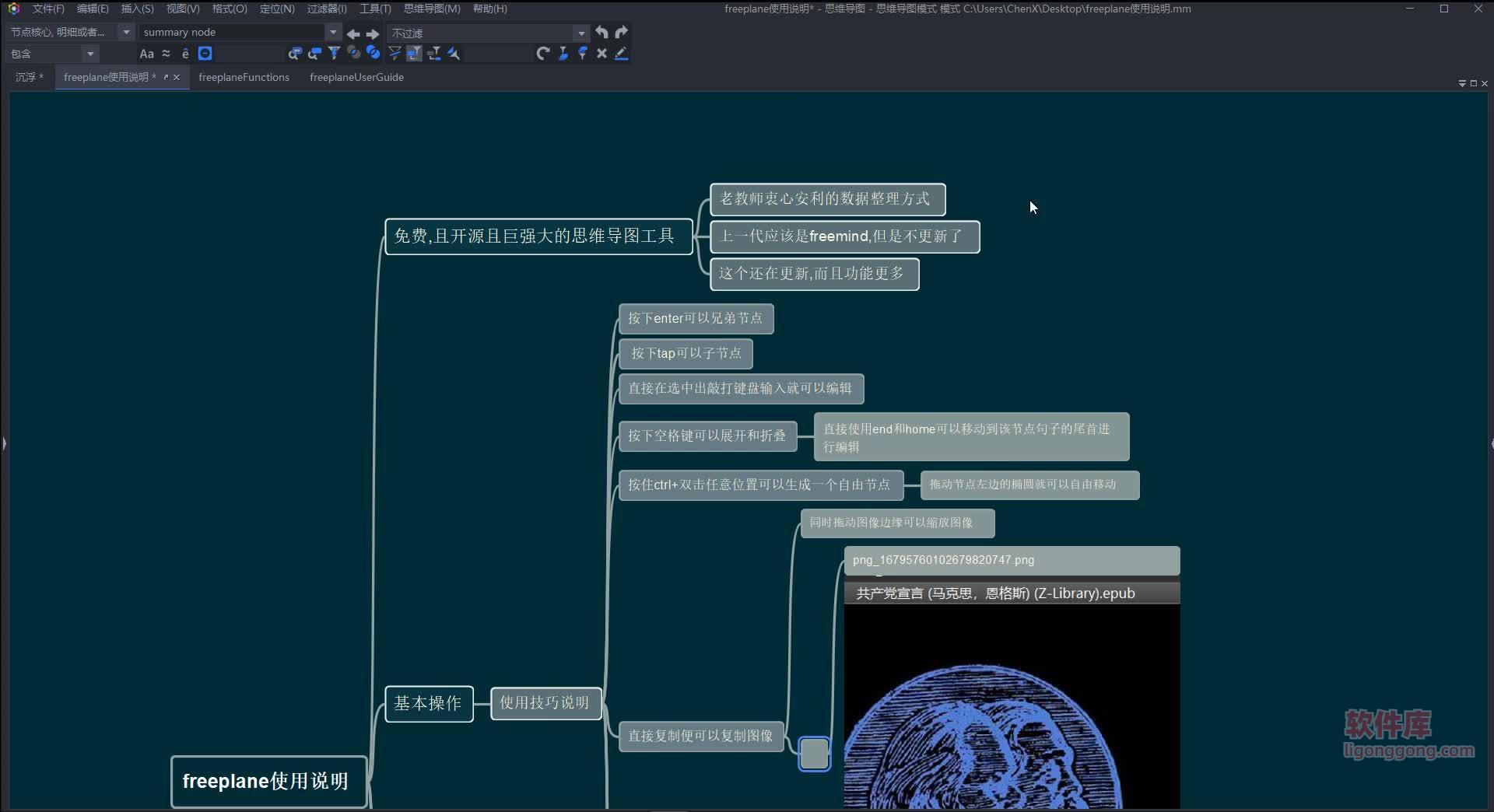Screen dimensions: 1494x812
Task: Select the 直接复制便可以复制图像 node
Action: point(701,737)
